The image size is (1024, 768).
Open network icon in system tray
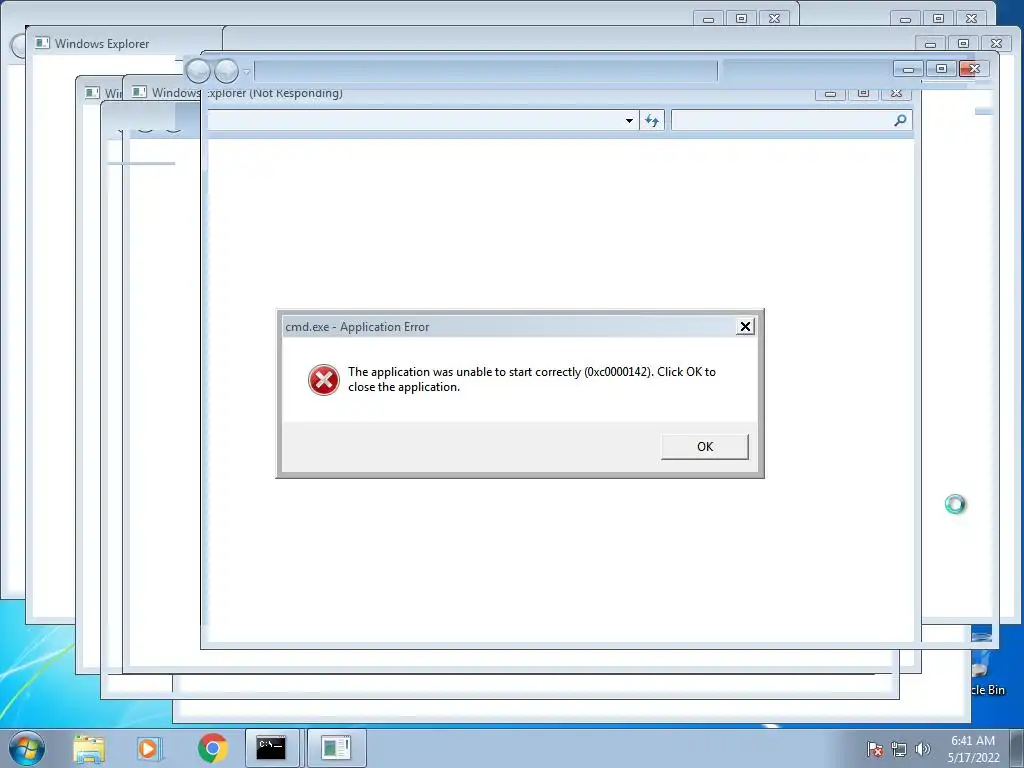tap(899, 749)
